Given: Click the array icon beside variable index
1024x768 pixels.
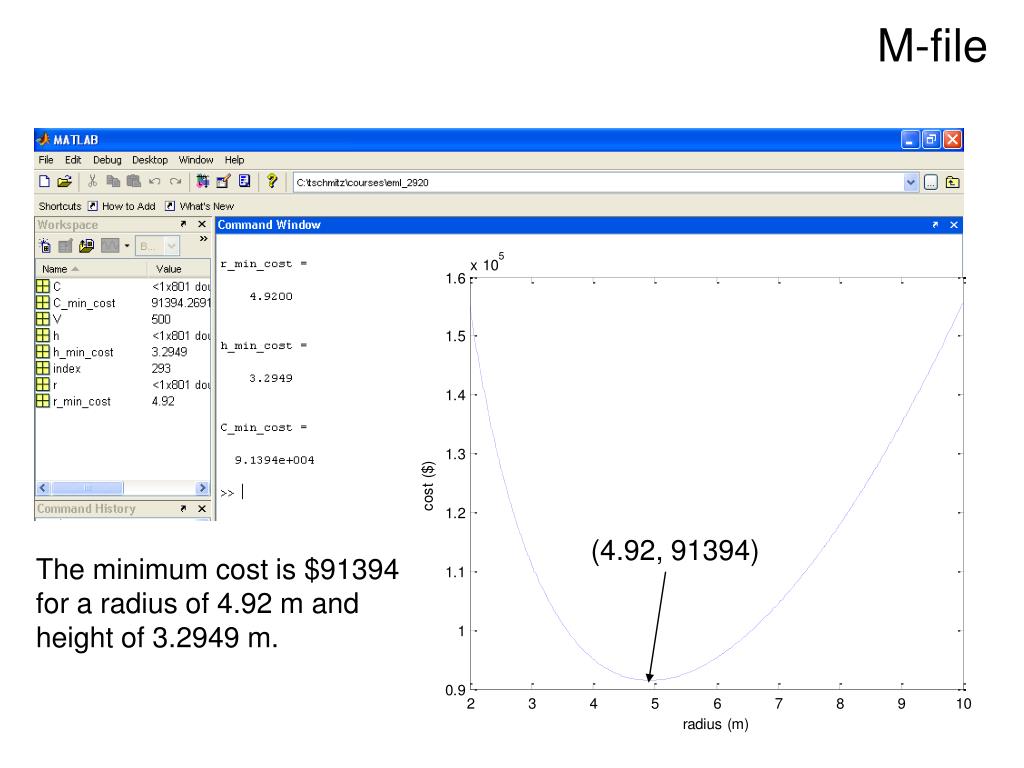Looking at the screenshot, I should [42, 368].
